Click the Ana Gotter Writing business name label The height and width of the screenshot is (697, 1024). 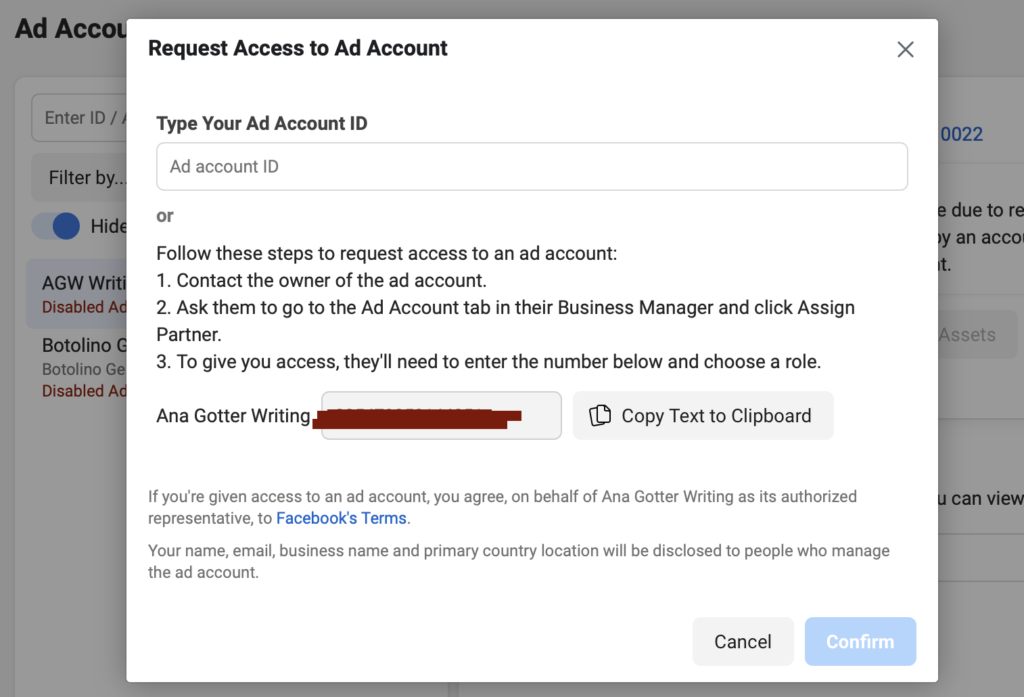[233, 416]
